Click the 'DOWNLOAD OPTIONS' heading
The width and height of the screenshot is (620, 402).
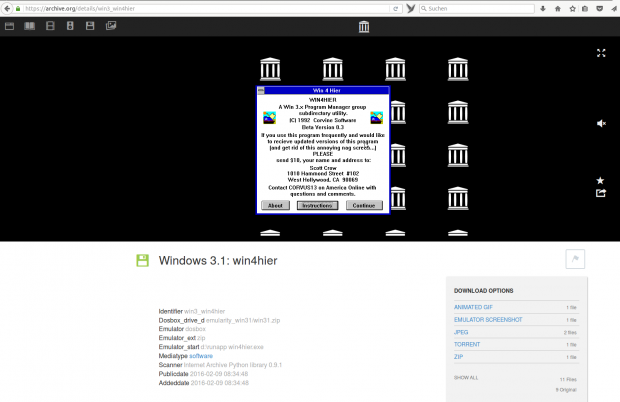point(483,291)
